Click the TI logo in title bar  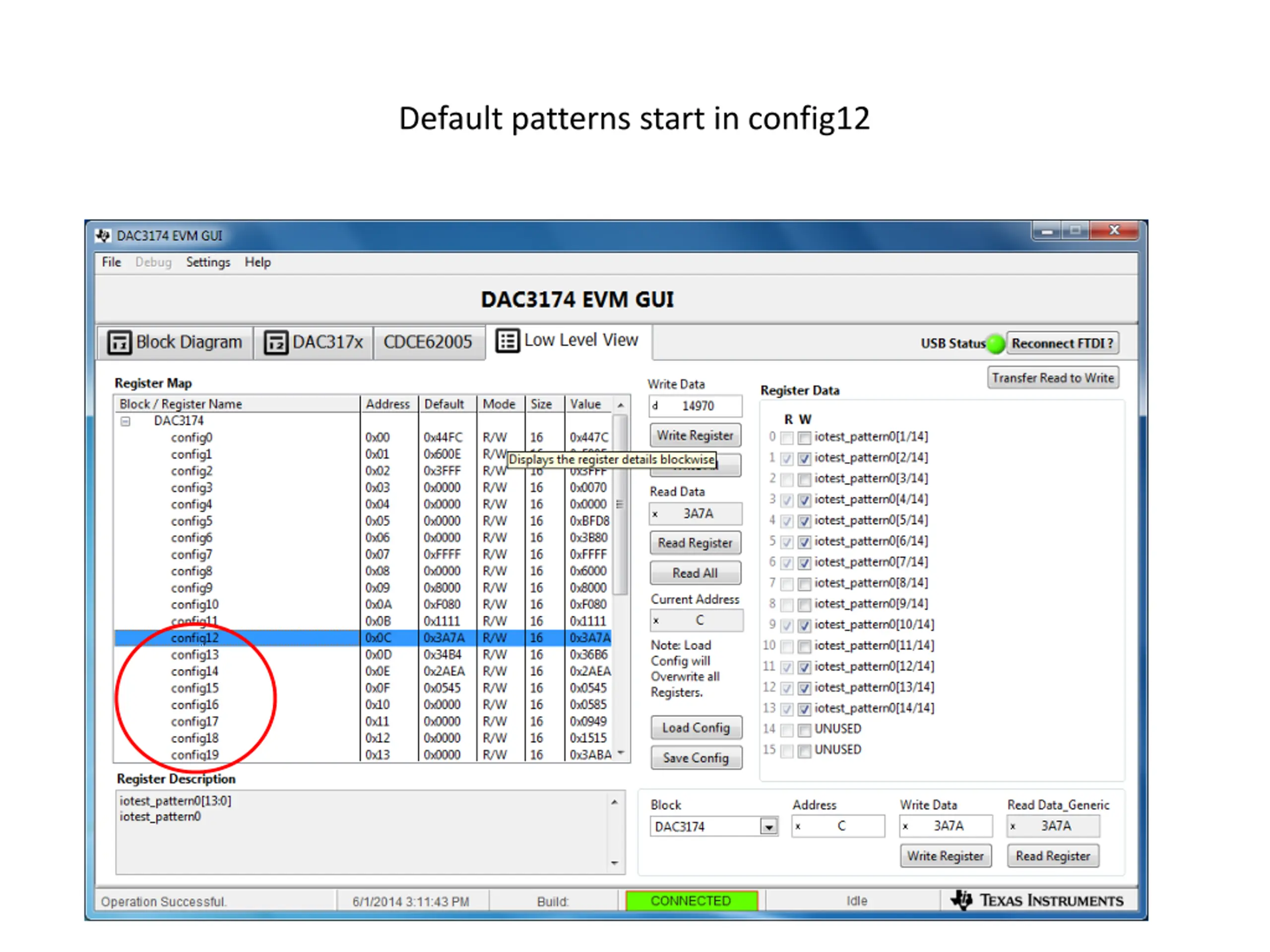[103, 236]
